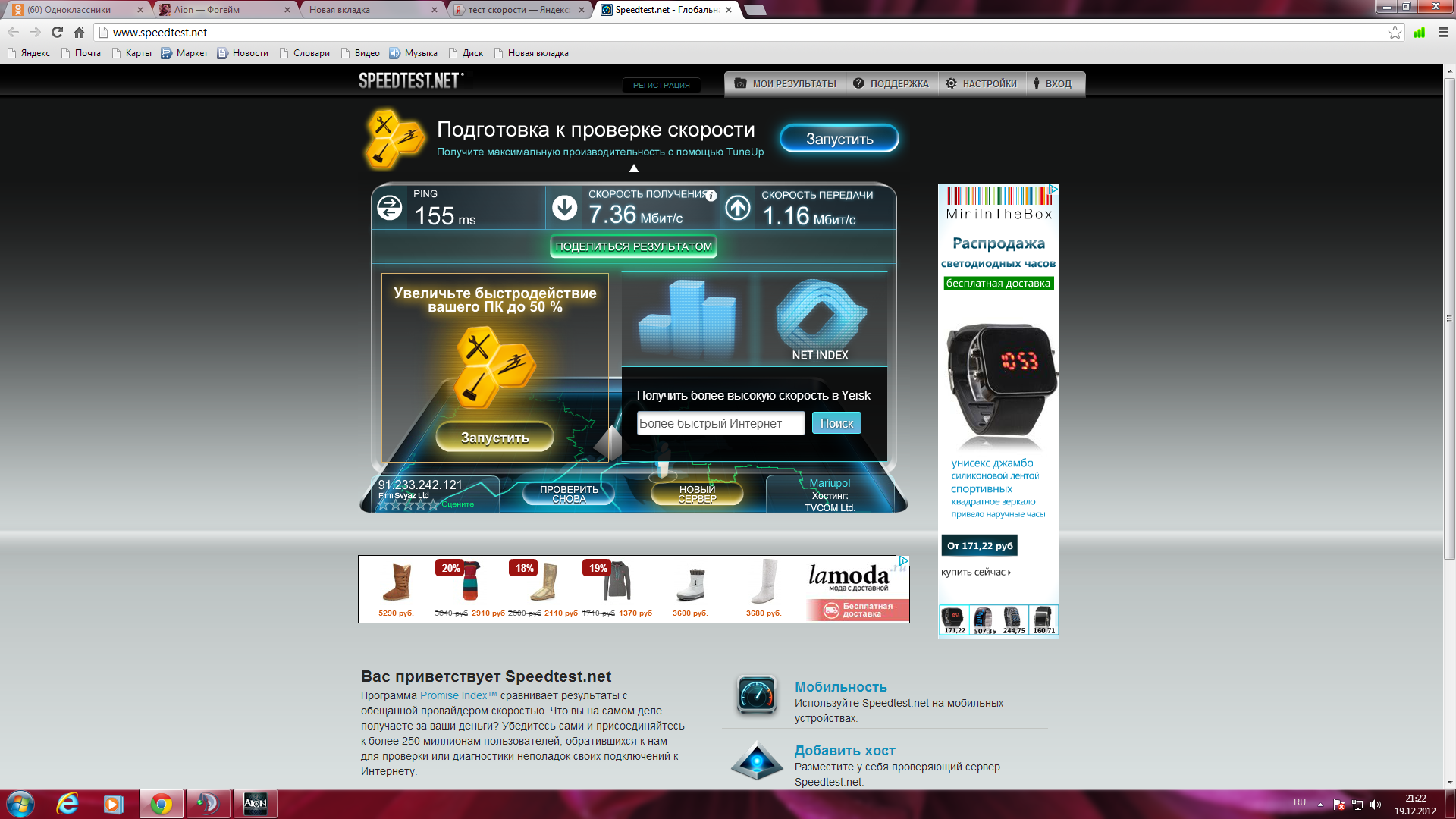Click the AdChoices icon on Lamoda banner
Screen dimensions: 1456x819
904,561
